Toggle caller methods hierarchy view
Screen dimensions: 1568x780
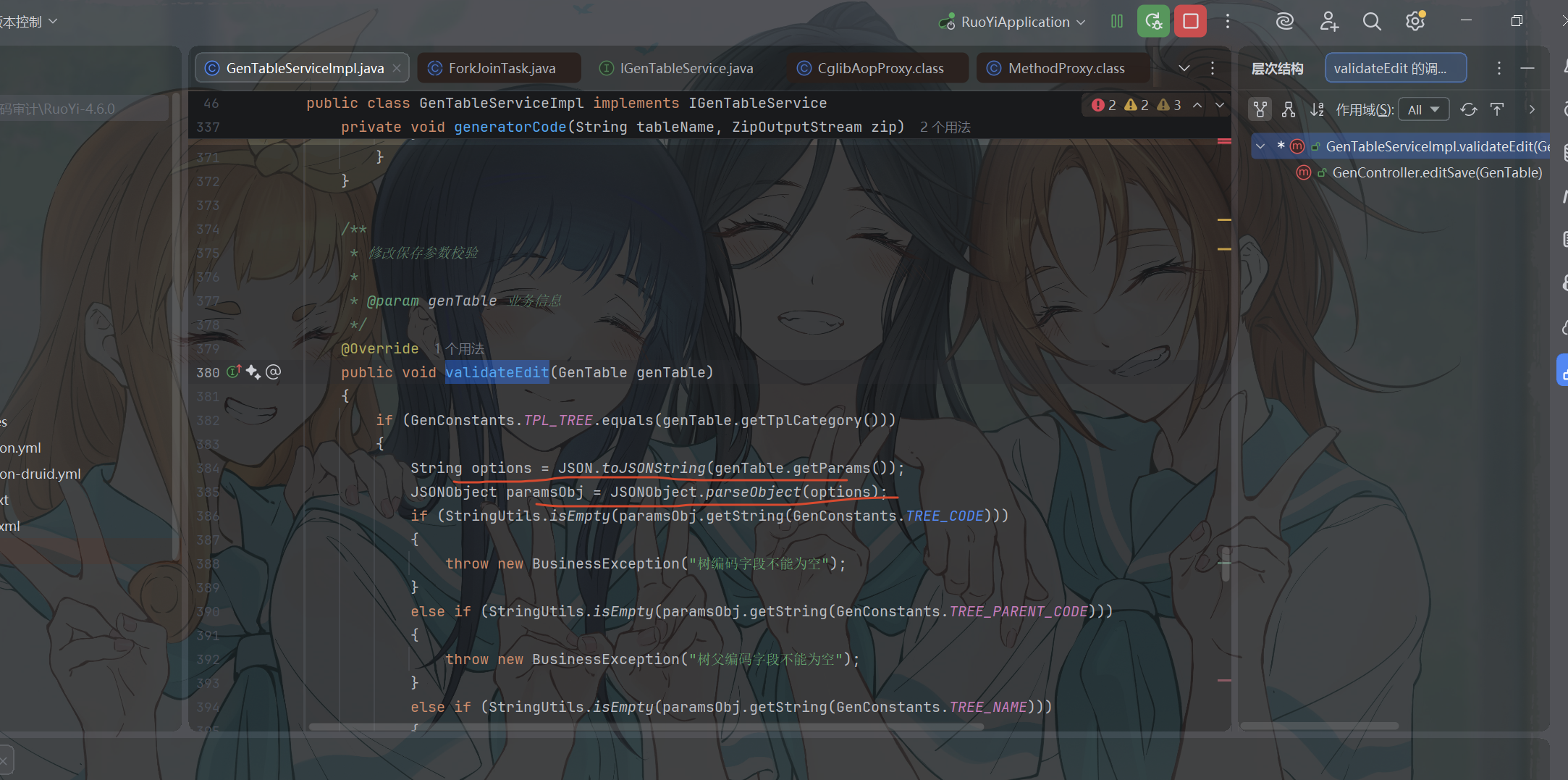1260,109
